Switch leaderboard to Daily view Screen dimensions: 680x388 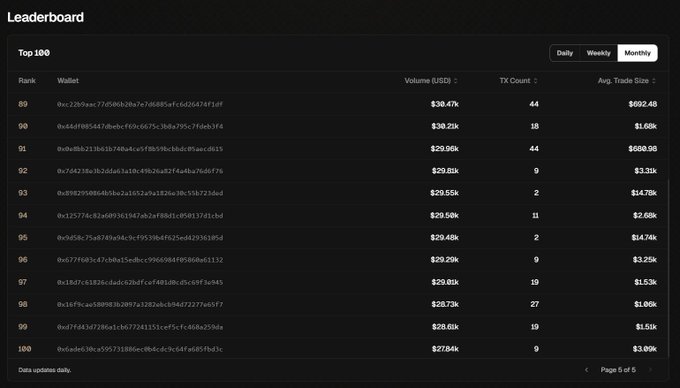(x=565, y=53)
